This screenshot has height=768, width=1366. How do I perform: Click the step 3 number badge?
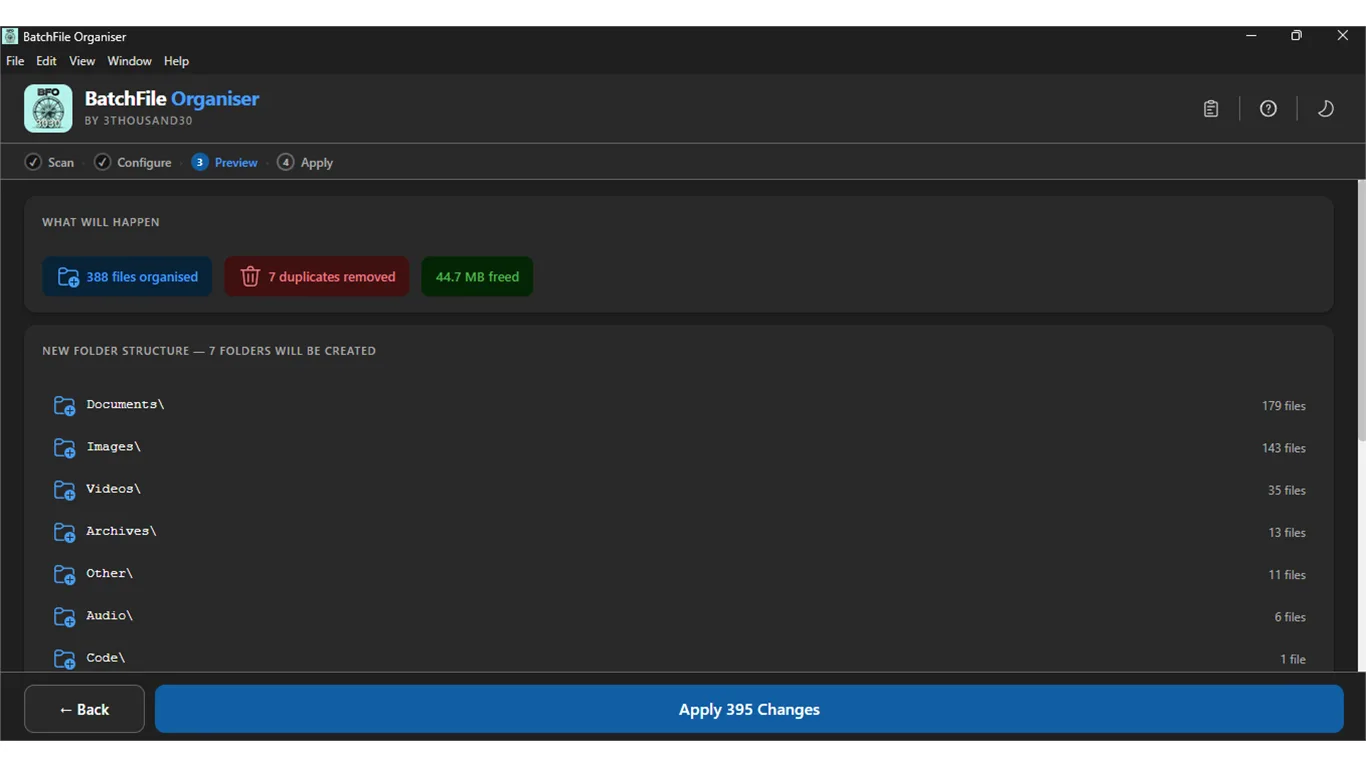point(200,162)
